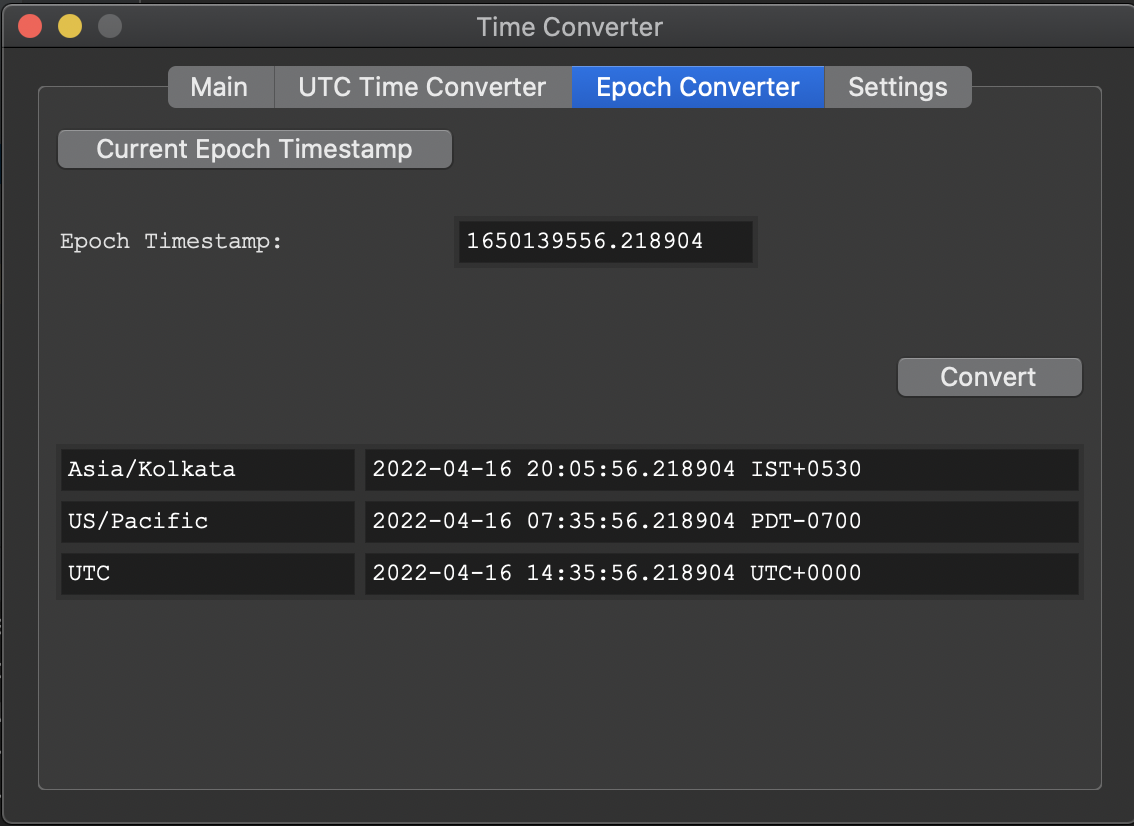
Task: Focus the Epoch Timestamp input field
Action: pyautogui.click(x=605, y=242)
